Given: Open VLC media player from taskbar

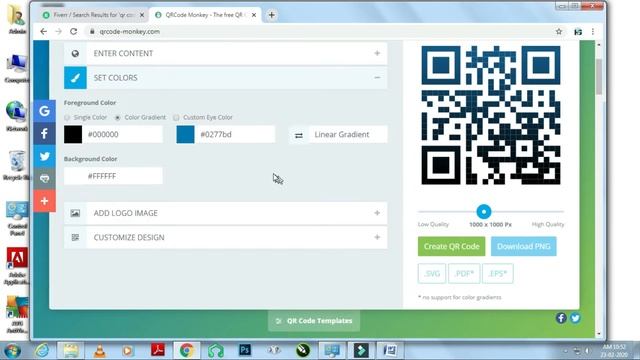Looking at the screenshot, I should click(x=100, y=351).
